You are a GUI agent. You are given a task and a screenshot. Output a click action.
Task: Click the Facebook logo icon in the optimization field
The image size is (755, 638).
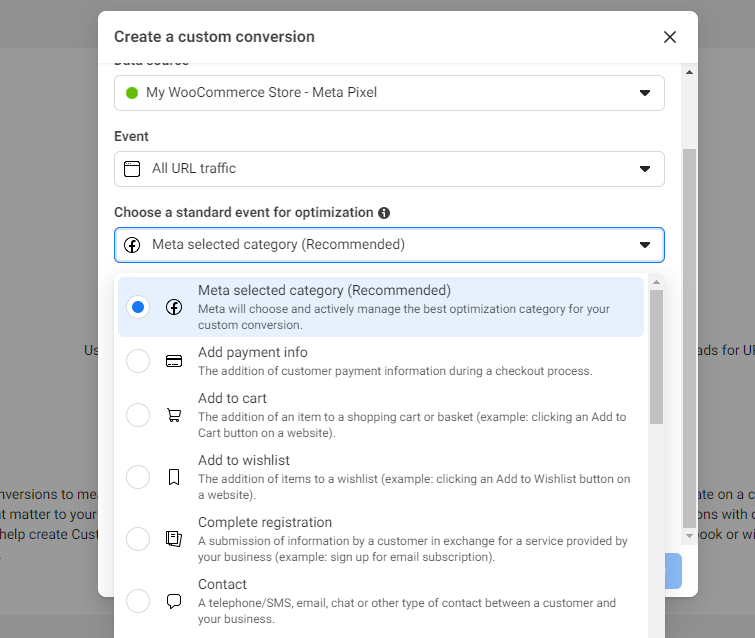tap(132, 245)
